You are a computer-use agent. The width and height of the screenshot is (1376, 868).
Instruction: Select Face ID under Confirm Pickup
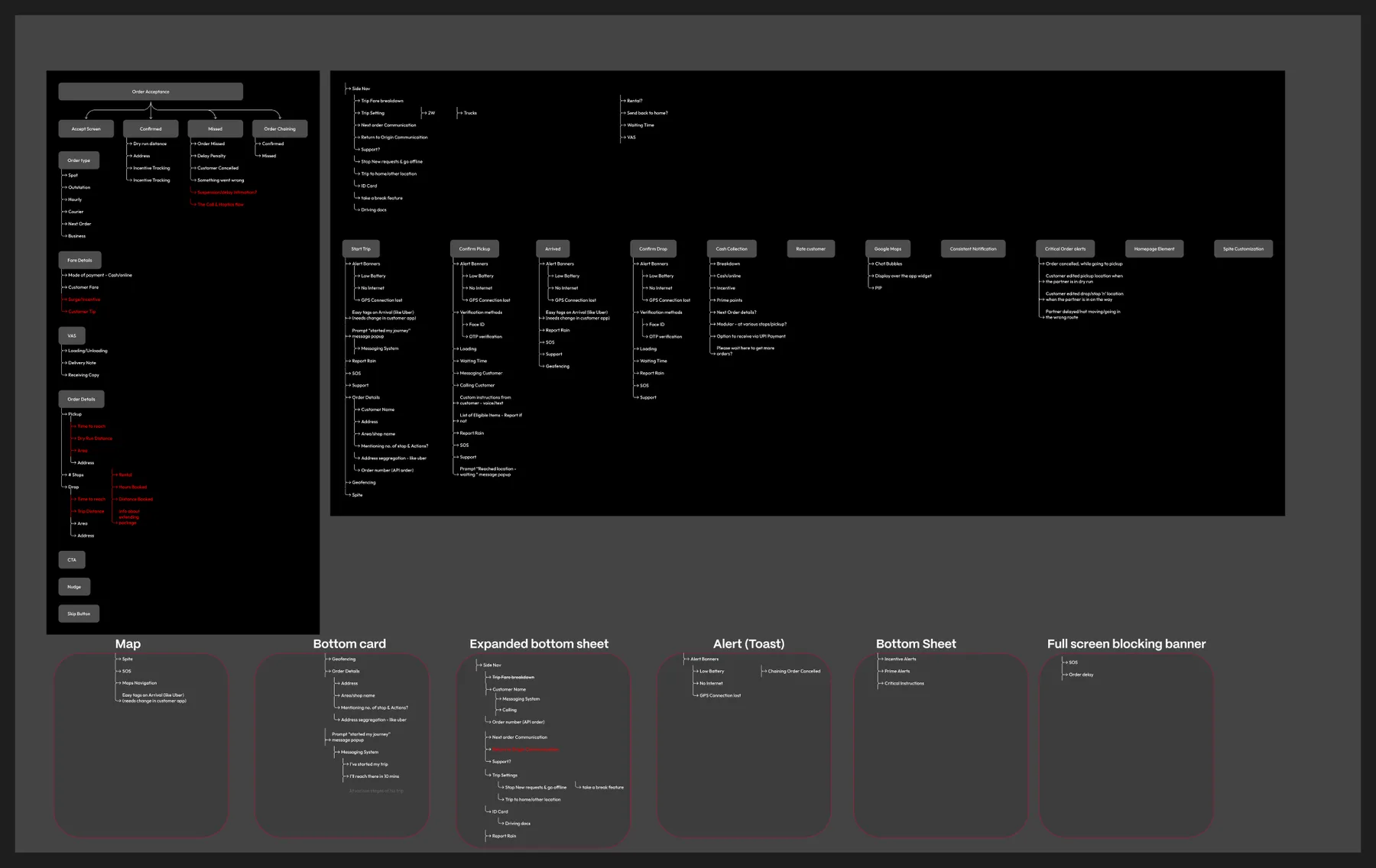click(476, 325)
